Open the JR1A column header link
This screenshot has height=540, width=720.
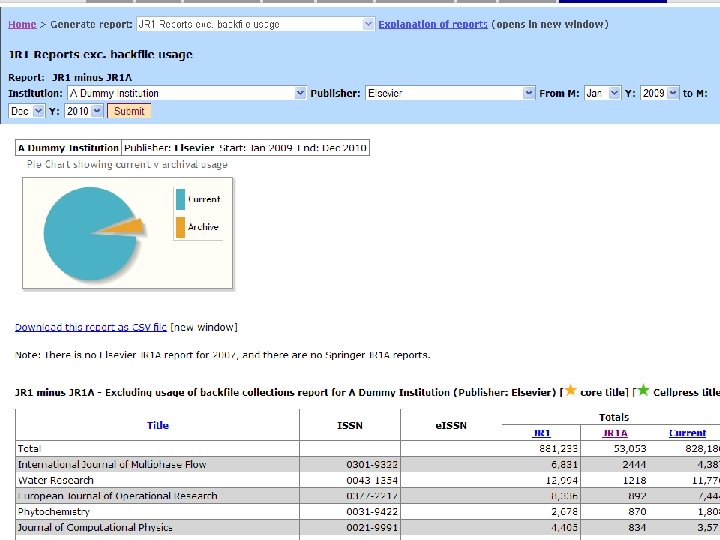[x=615, y=433]
